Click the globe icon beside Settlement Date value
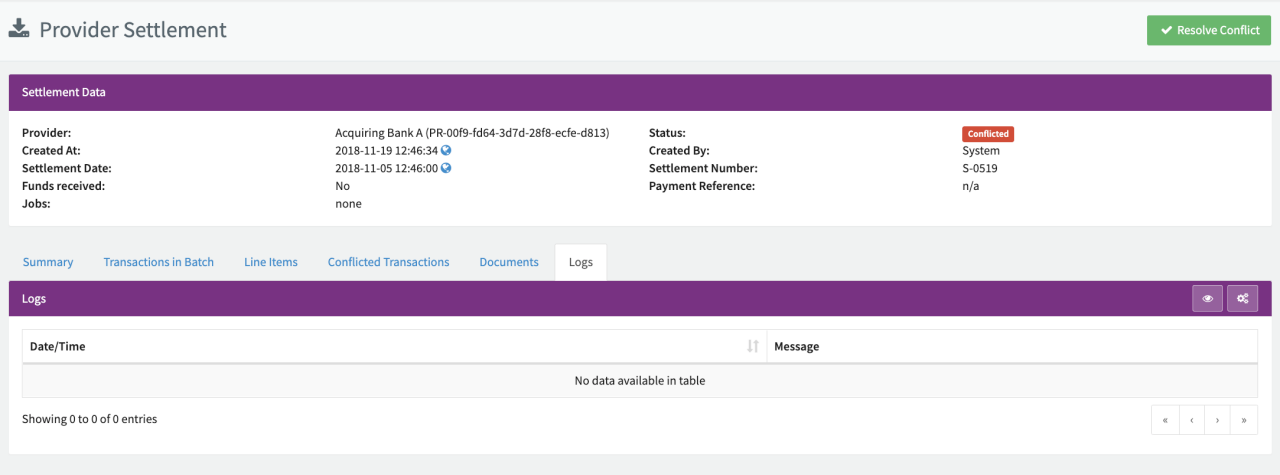Image resolution: width=1280 pixels, height=475 pixels. tap(446, 169)
